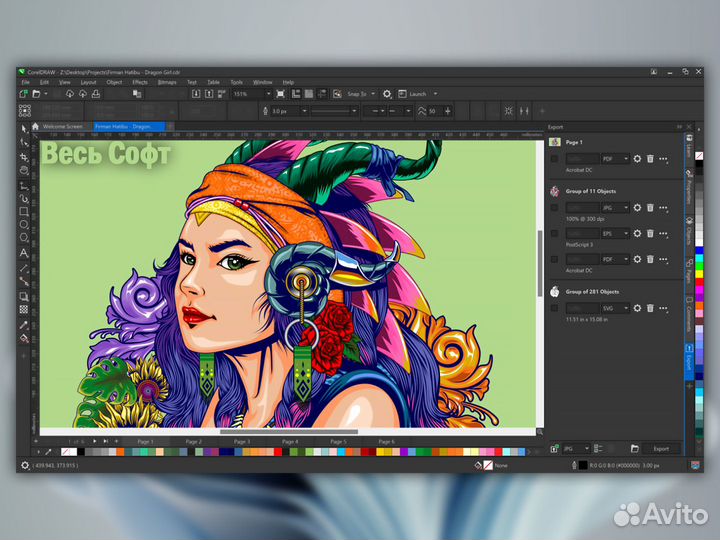Select the Drop Shadow tool
Viewport: 720px width, 540px height.
tap(24, 296)
